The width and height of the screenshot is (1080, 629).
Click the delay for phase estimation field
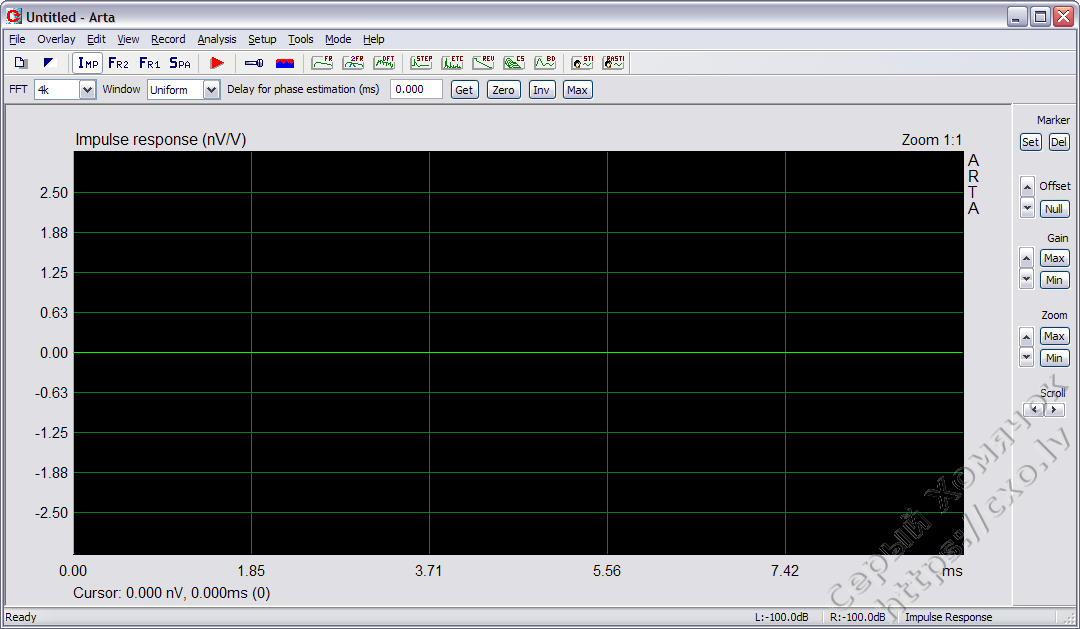click(416, 89)
